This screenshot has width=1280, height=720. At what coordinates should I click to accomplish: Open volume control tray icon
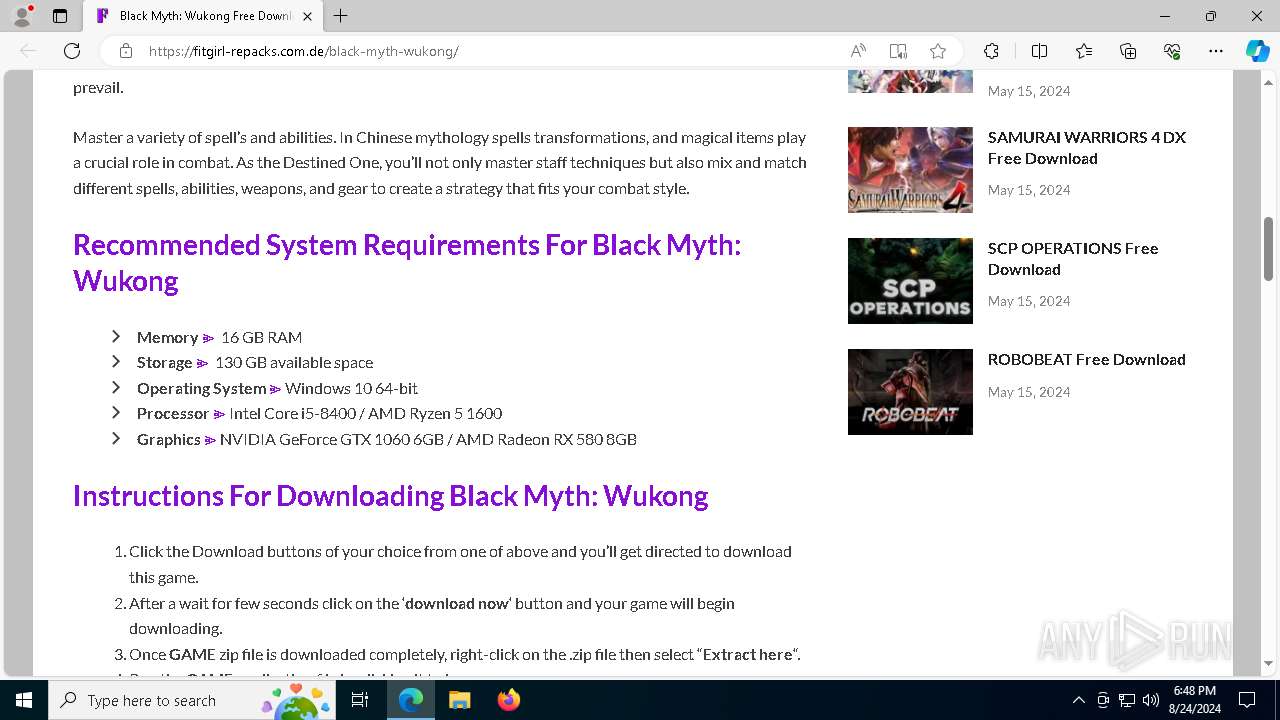(1151, 700)
